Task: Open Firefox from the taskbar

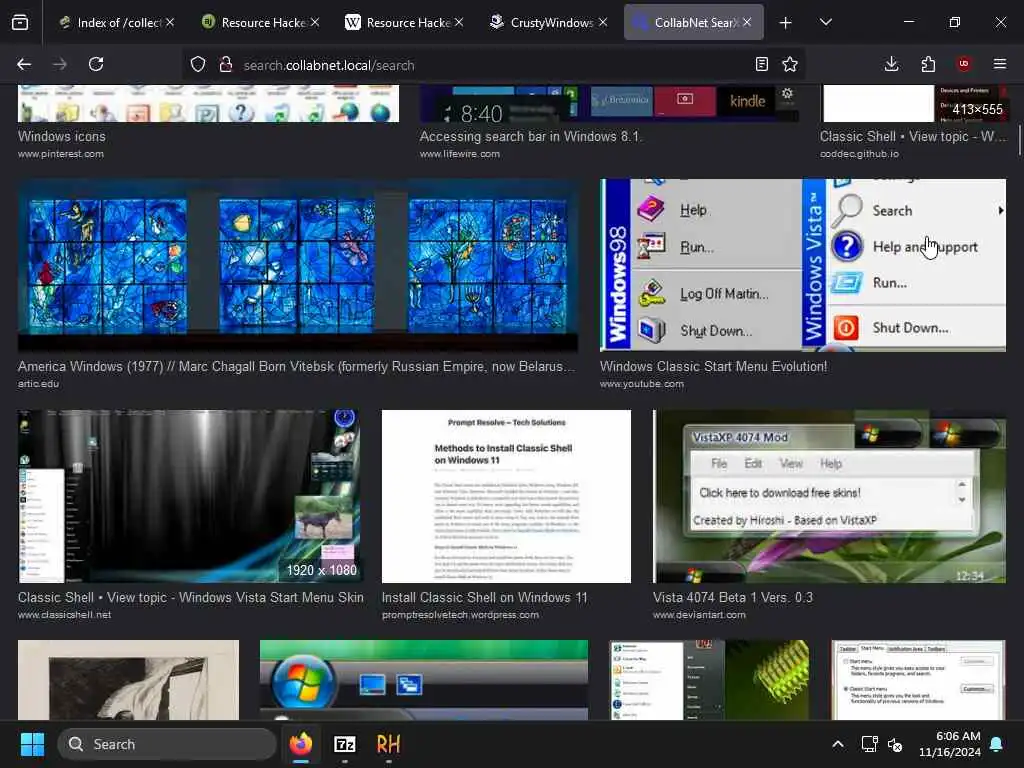Action: tap(301, 744)
